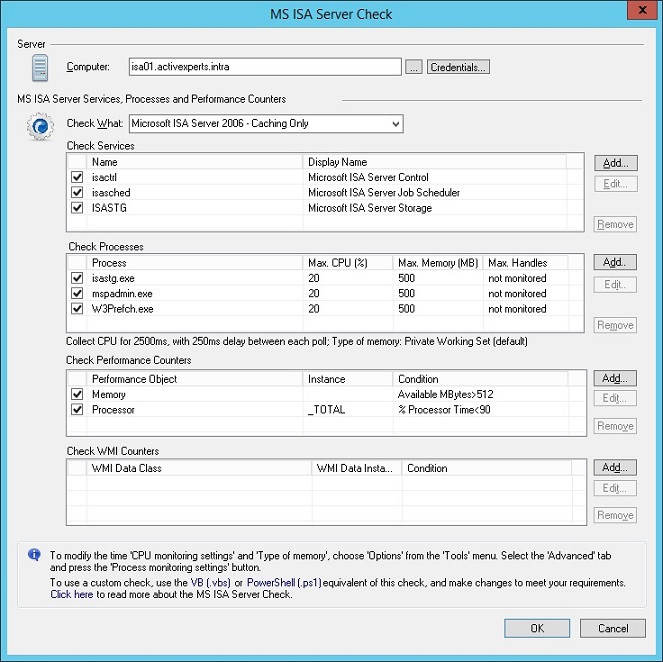Click 'Available MBytes>512' condition cell
Screen dimensions: 663x662
[x=446, y=394]
